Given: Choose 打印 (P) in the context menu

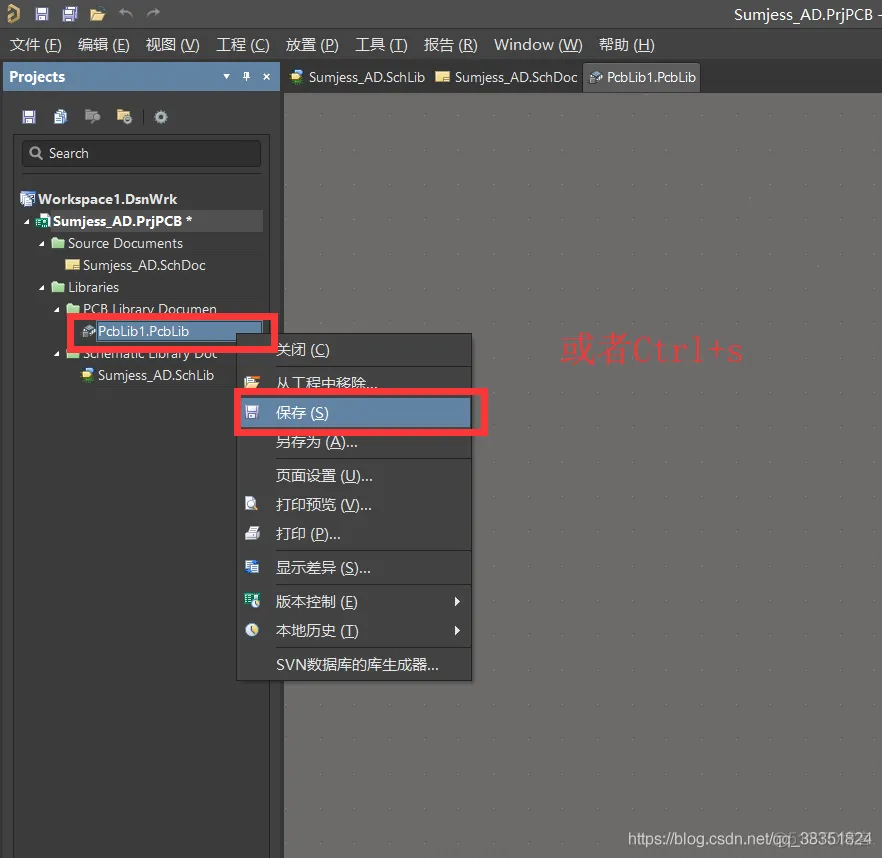Looking at the screenshot, I should point(354,534).
